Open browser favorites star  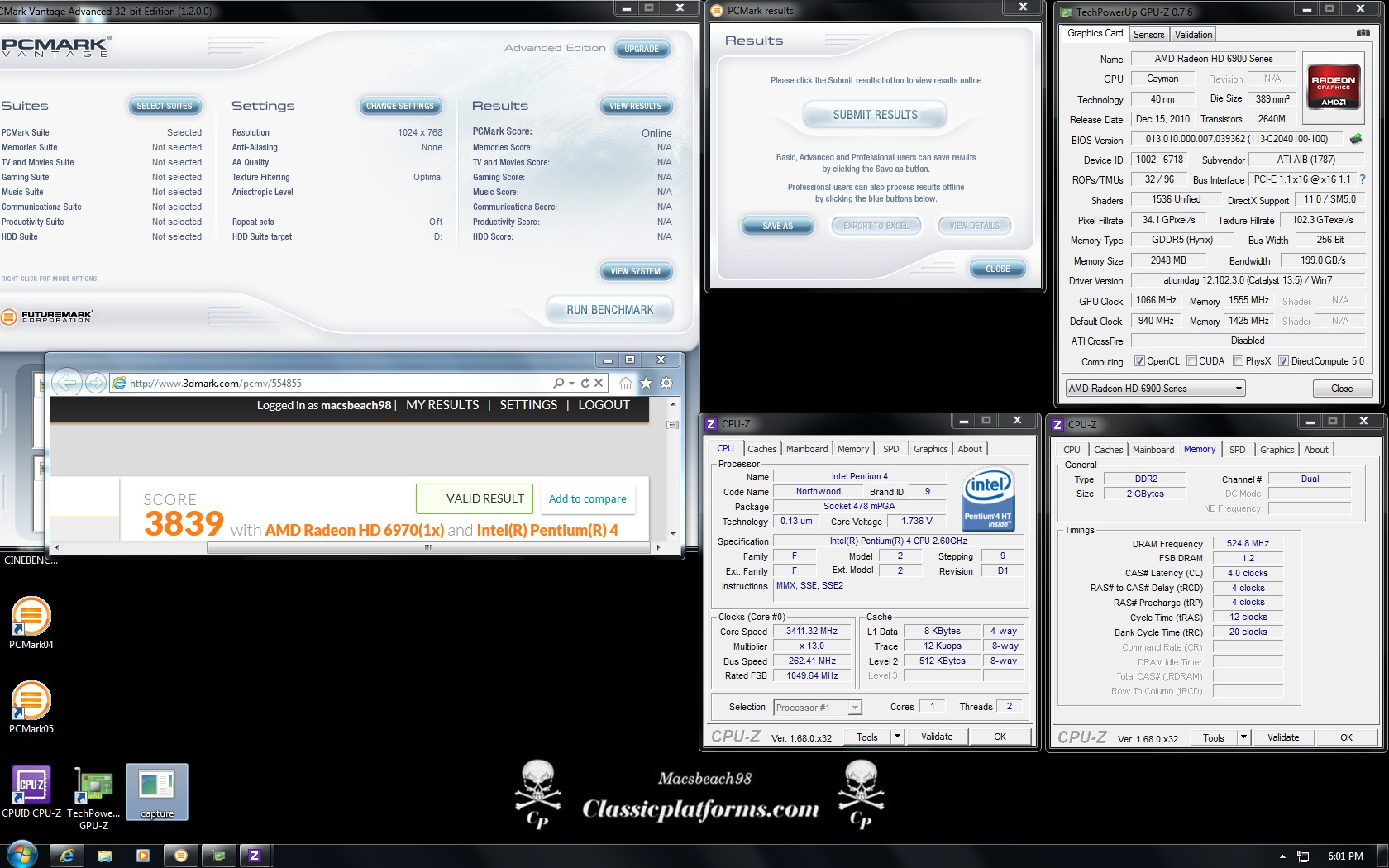pyautogui.click(x=646, y=383)
